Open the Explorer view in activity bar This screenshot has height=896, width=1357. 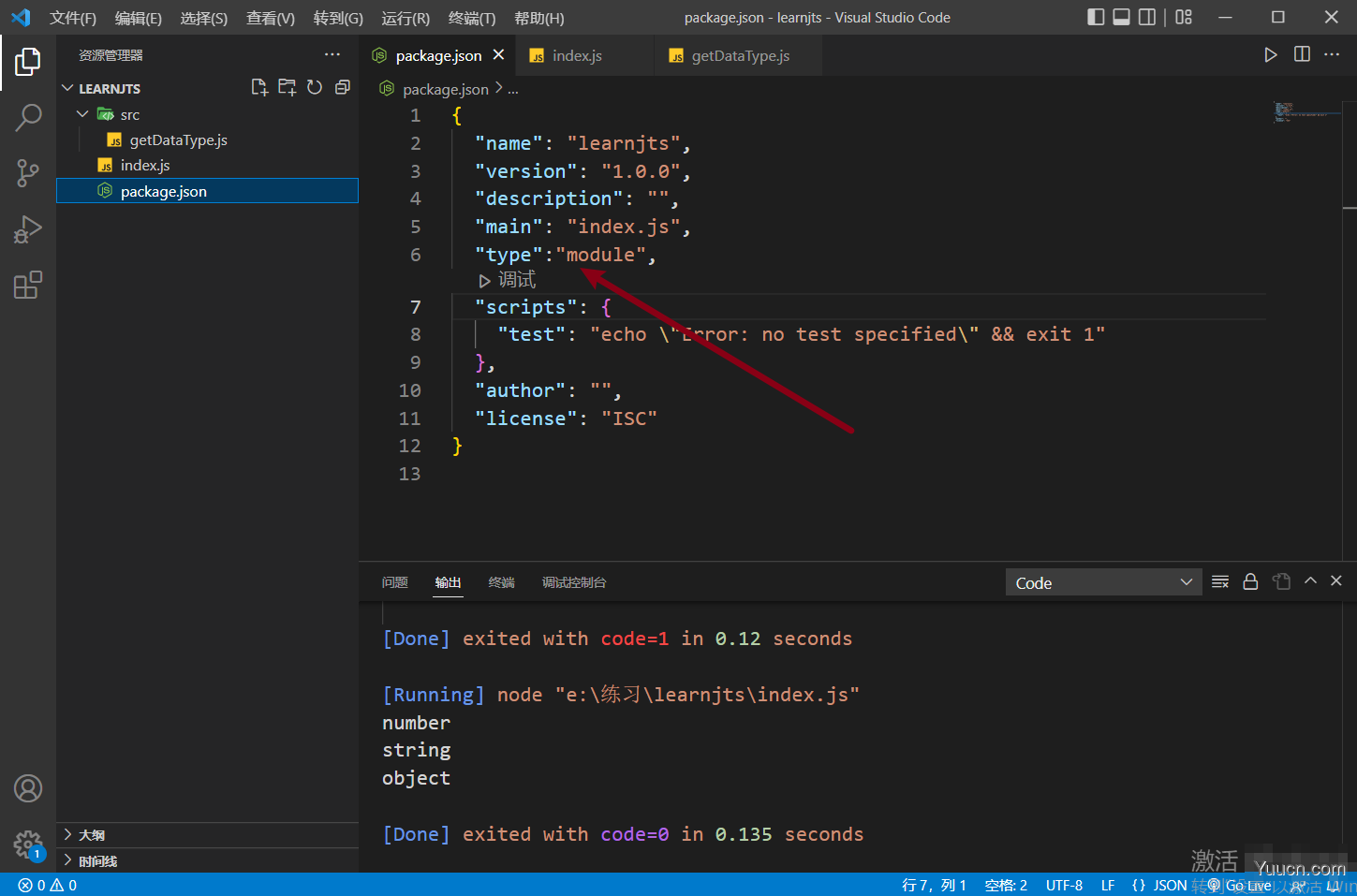click(28, 63)
